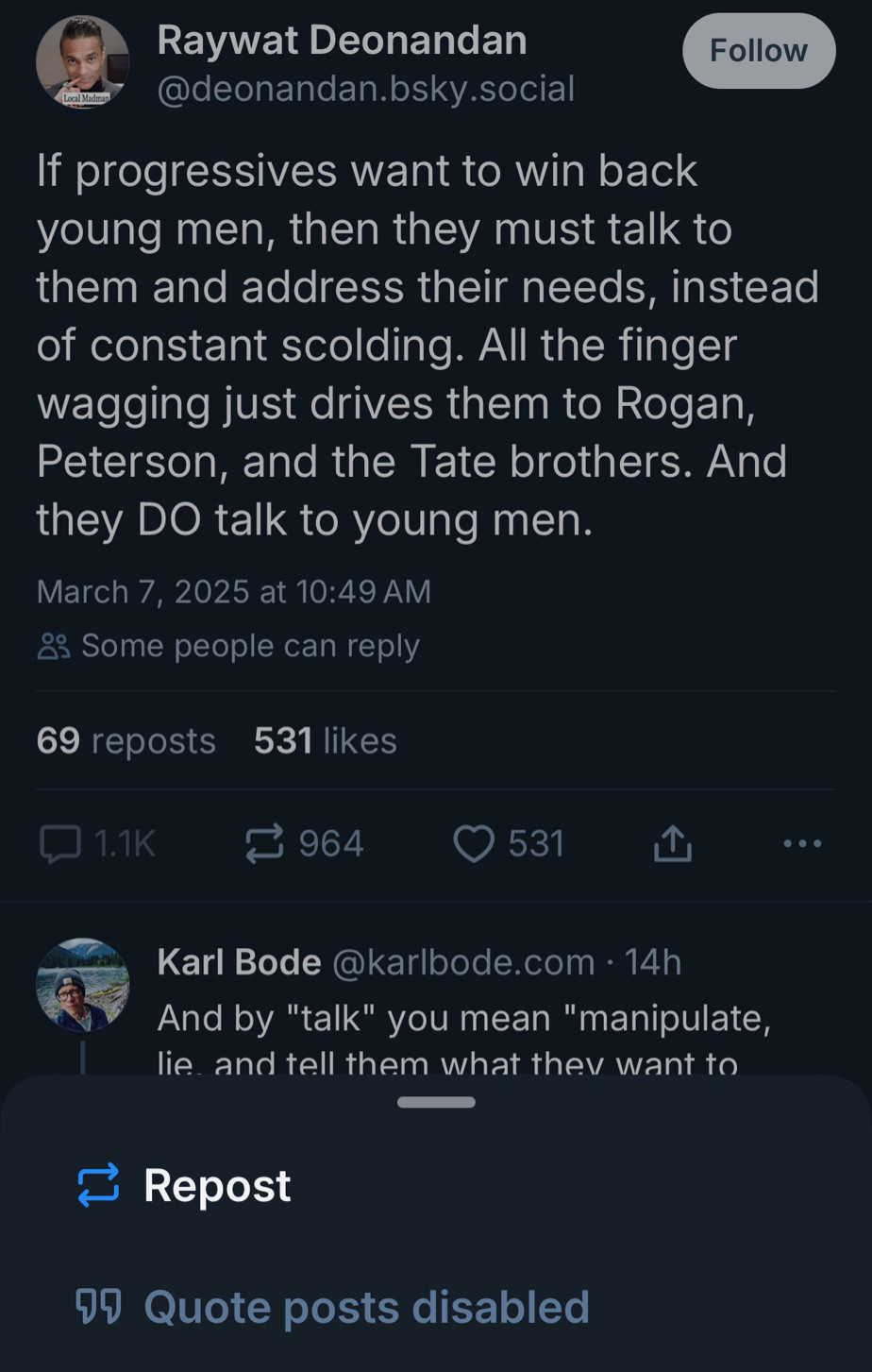Follow Raywat Deonandan
The image size is (872, 1372).
[x=759, y=51]
